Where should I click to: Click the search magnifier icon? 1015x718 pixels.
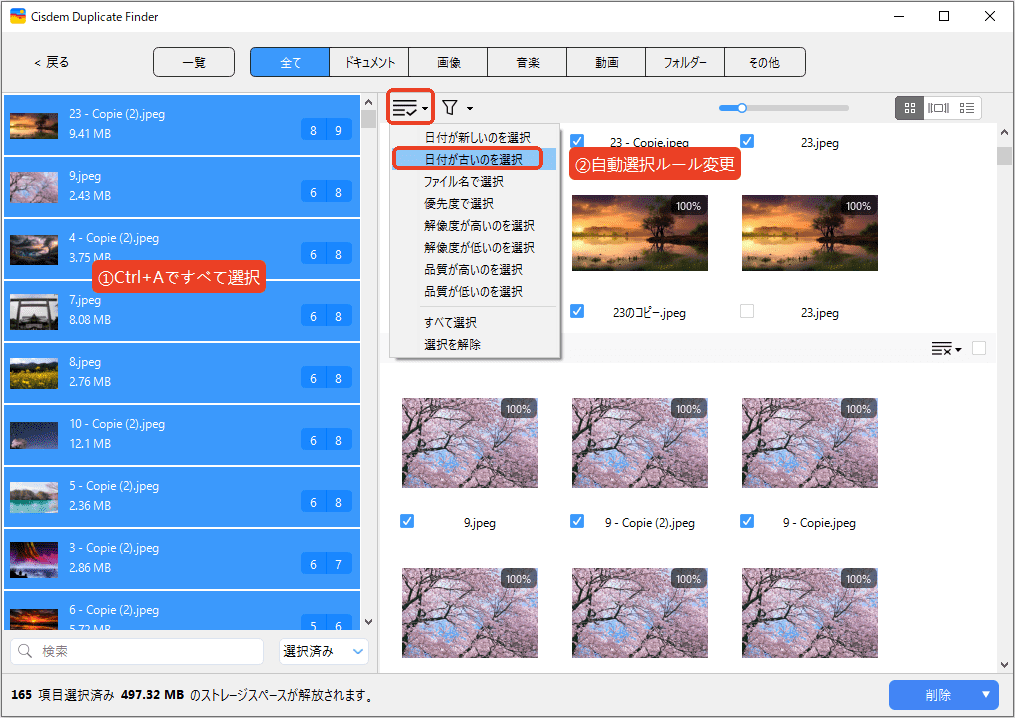tap(26, 652)
